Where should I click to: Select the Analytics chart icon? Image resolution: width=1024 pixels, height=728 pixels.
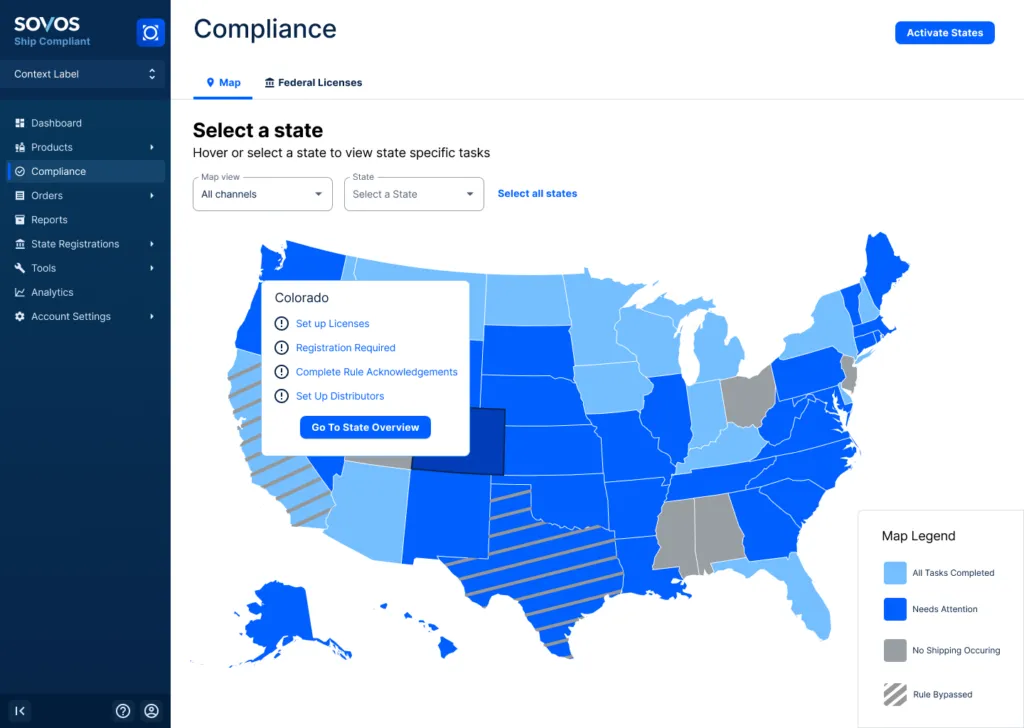(22, 292)
